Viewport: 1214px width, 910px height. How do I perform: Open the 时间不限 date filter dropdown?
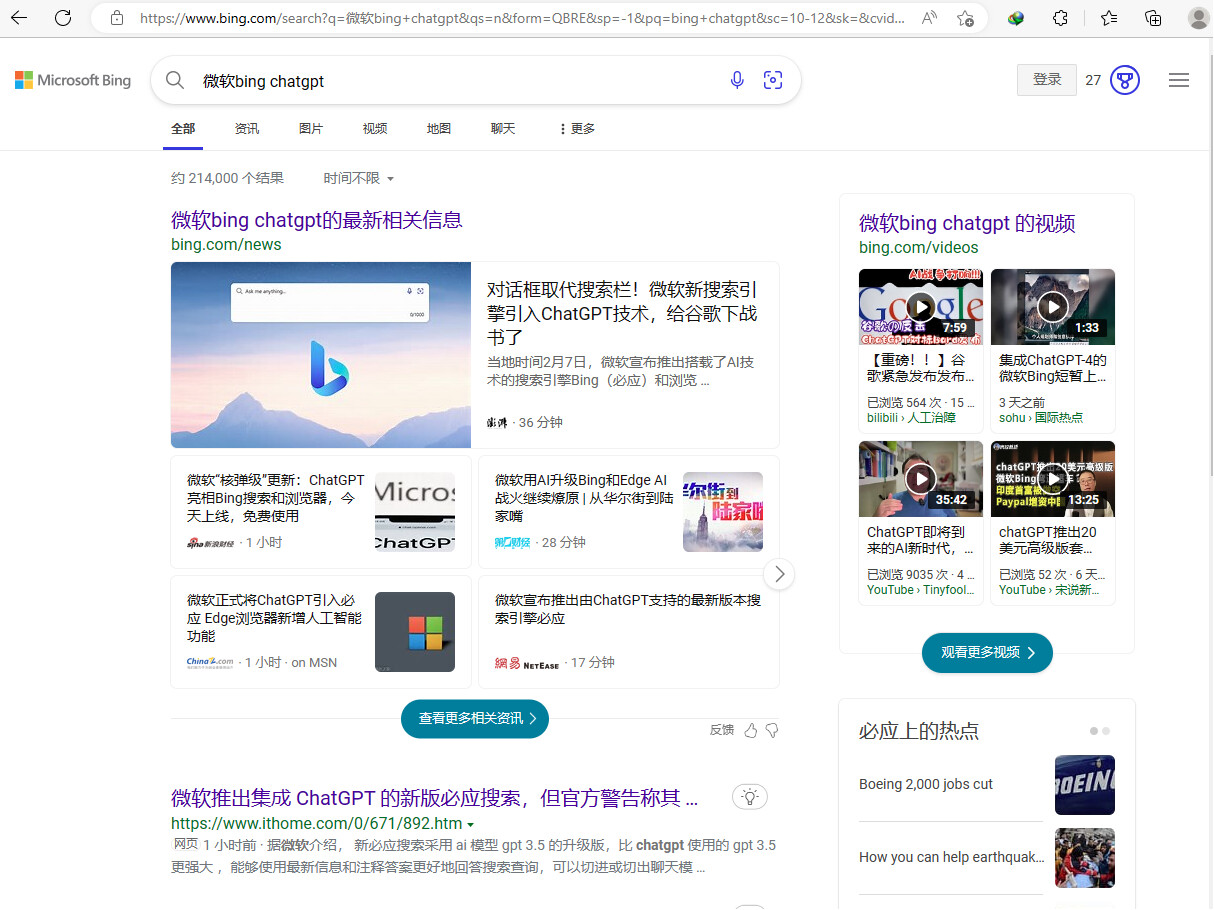pos(358,178)
